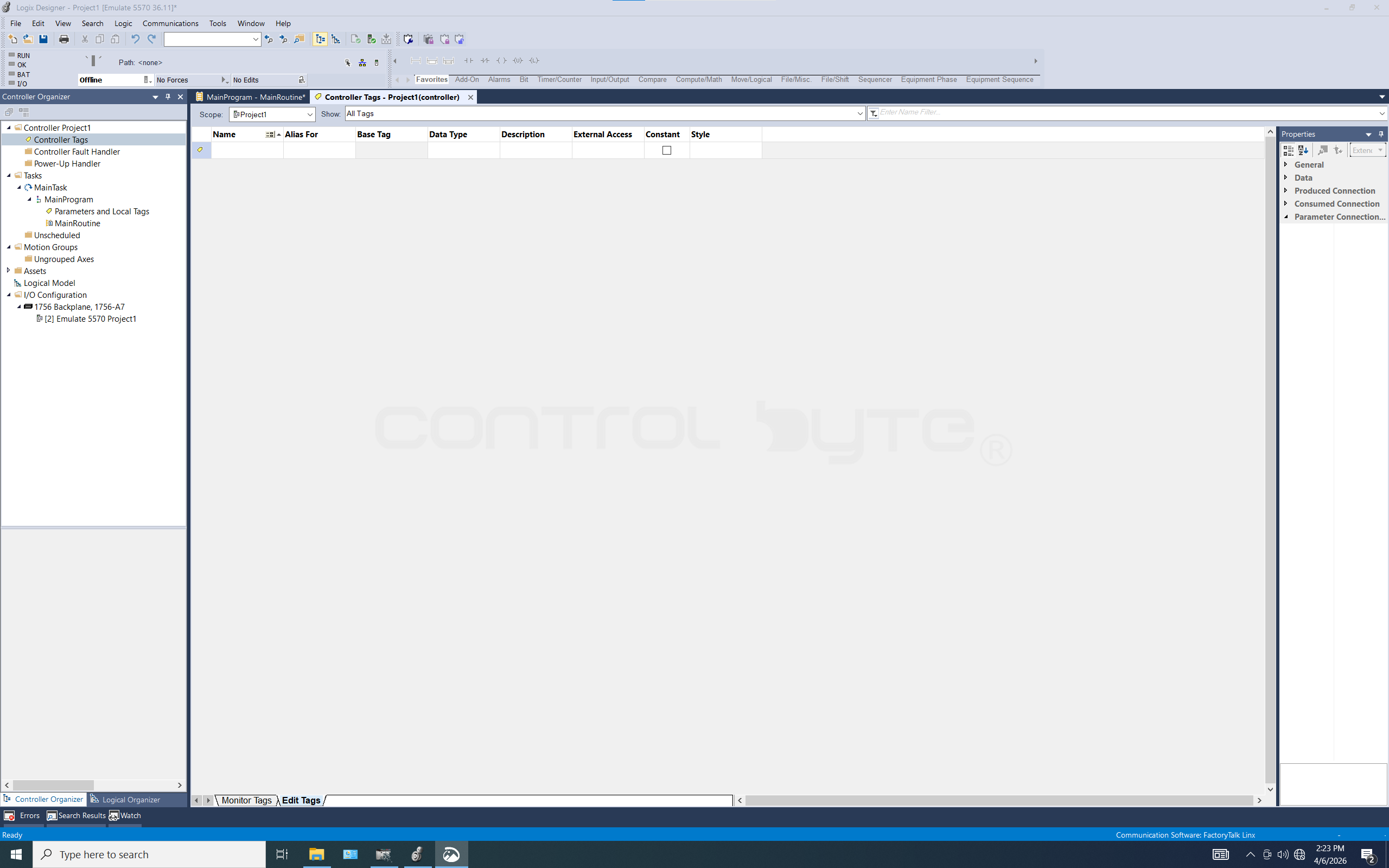Click the Verify Controller icon

[x=371, y=39]
